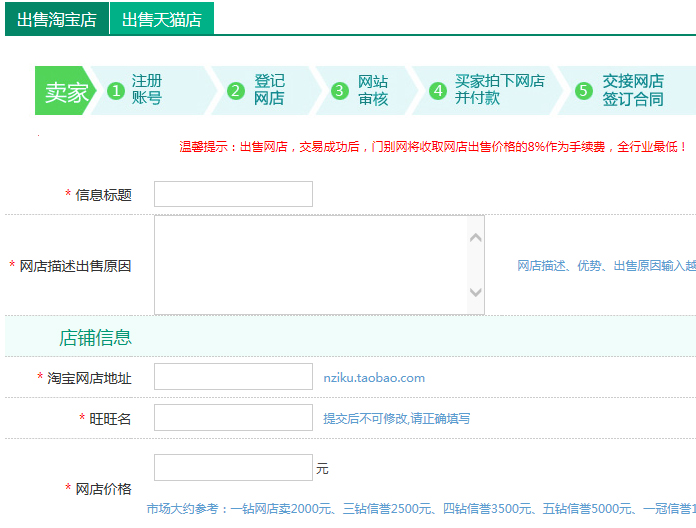Viewport: 696px width, 528px height.
Task: Focus the 信息标题 input field
Action: pyautogui.click(x=233, y=194)
